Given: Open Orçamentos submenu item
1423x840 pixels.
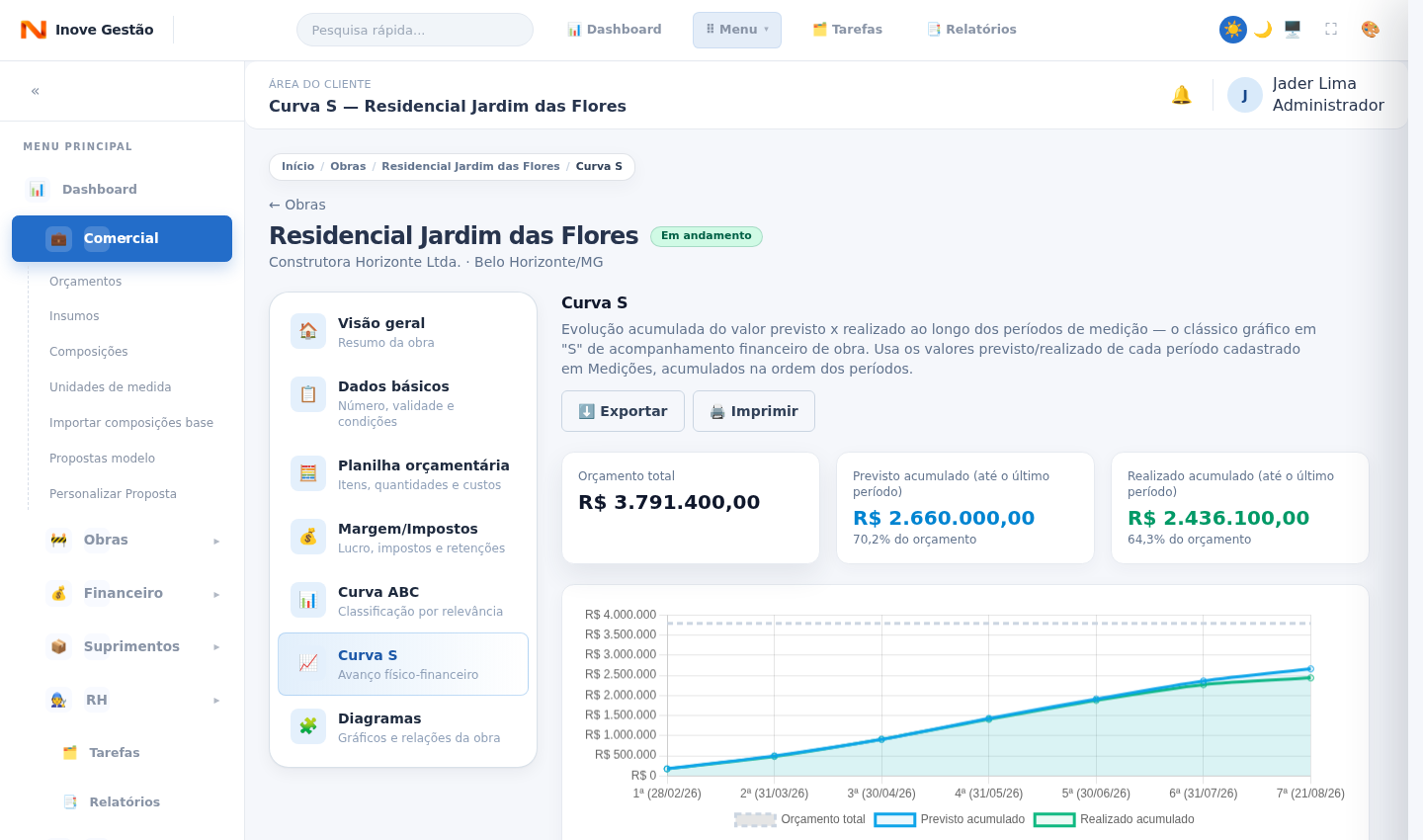Looking at the screenshot, I should pyautogui.click(x=86, y=282).
